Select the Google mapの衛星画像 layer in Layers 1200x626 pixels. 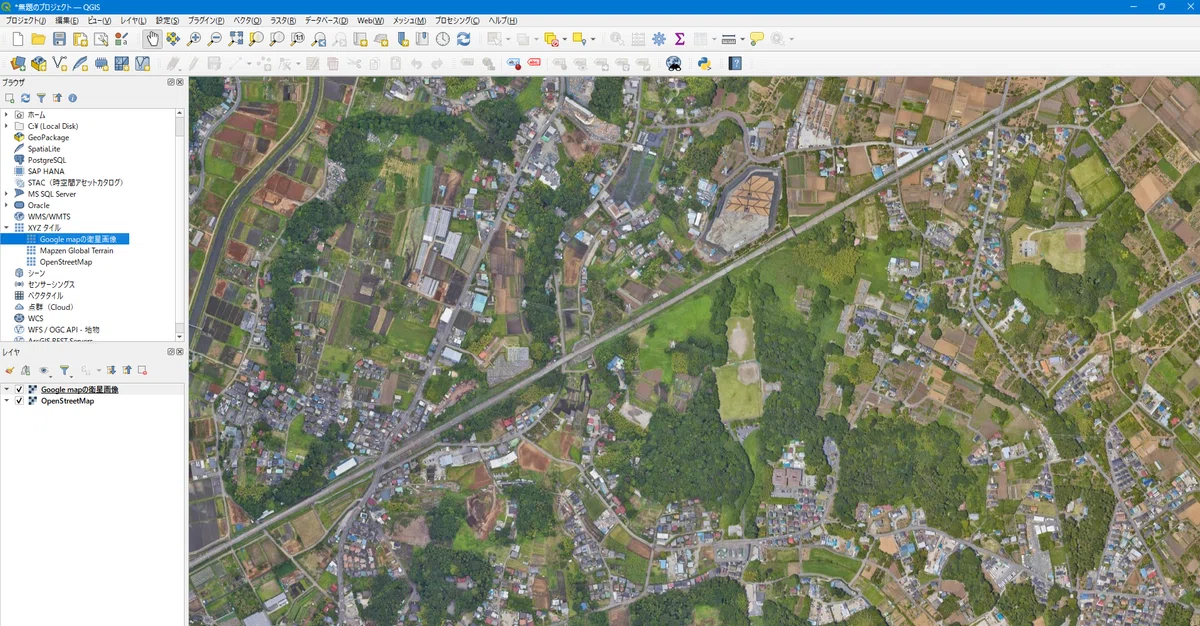(x=80, y=389)
